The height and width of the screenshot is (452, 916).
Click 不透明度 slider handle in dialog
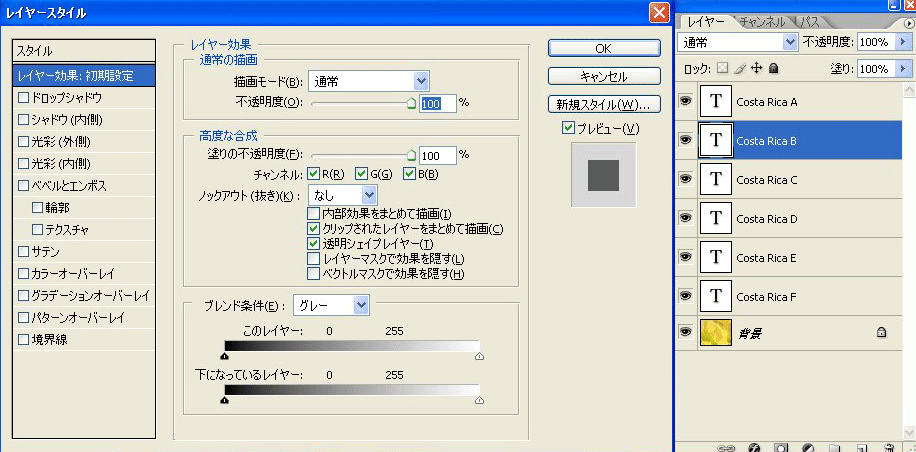tap(411, 103)
